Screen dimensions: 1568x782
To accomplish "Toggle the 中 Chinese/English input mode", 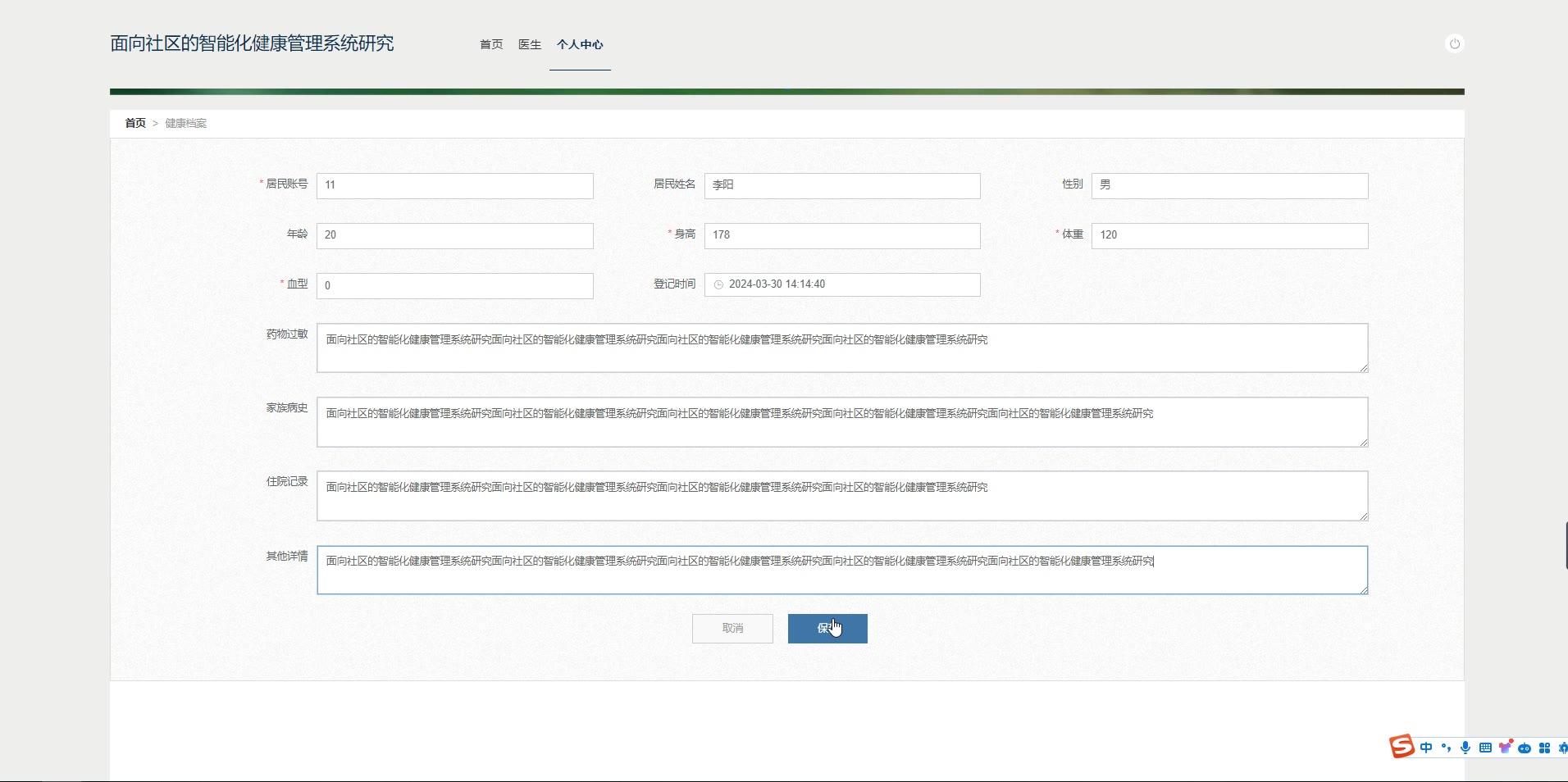I will pyautogui.click(x=1426, y=748).
